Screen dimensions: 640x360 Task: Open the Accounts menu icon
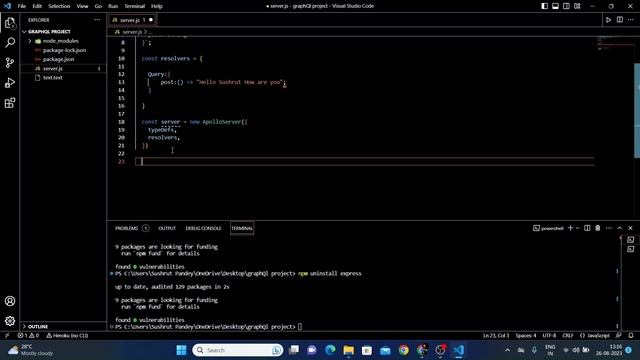point(10,301)
